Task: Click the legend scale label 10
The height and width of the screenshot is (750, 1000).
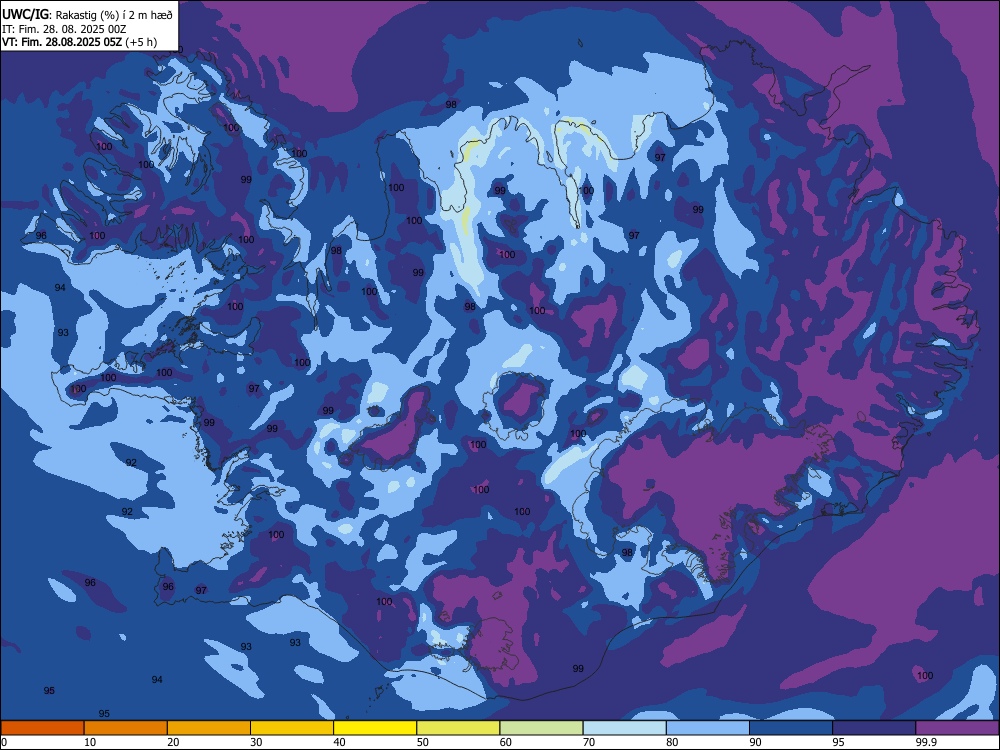Action: (90, 742)
